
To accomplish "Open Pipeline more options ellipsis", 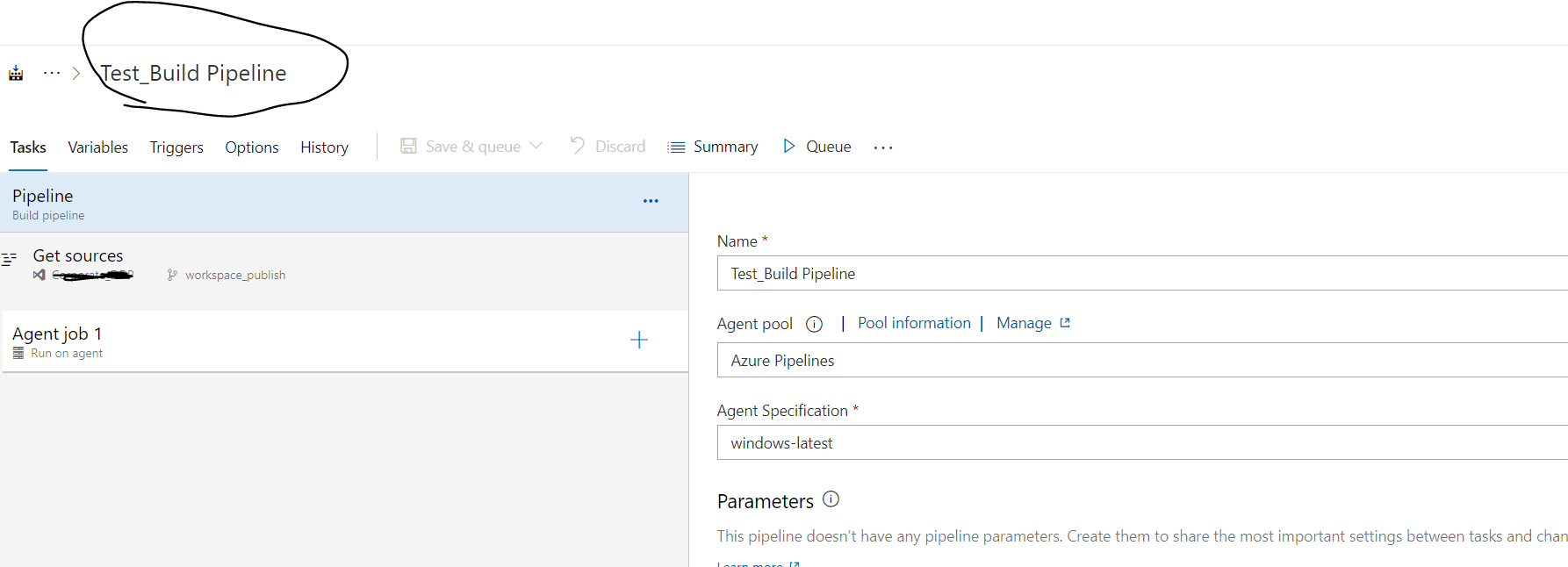I will pyautogui.click(x=650, y=201).
